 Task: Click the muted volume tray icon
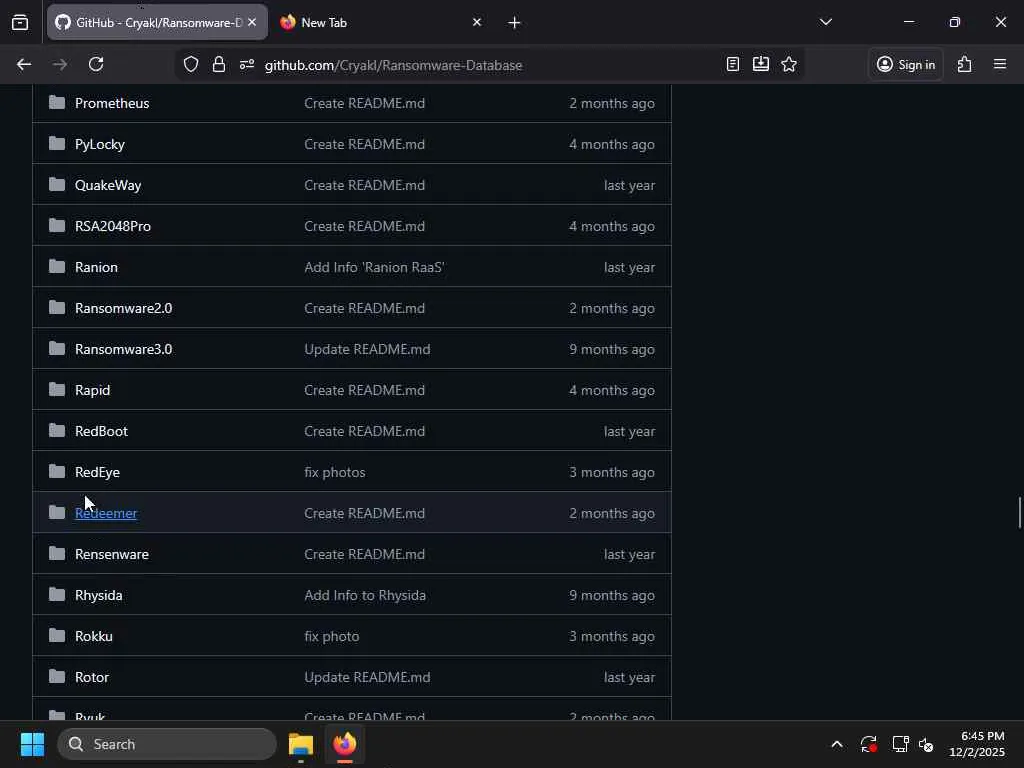point(926,744)
